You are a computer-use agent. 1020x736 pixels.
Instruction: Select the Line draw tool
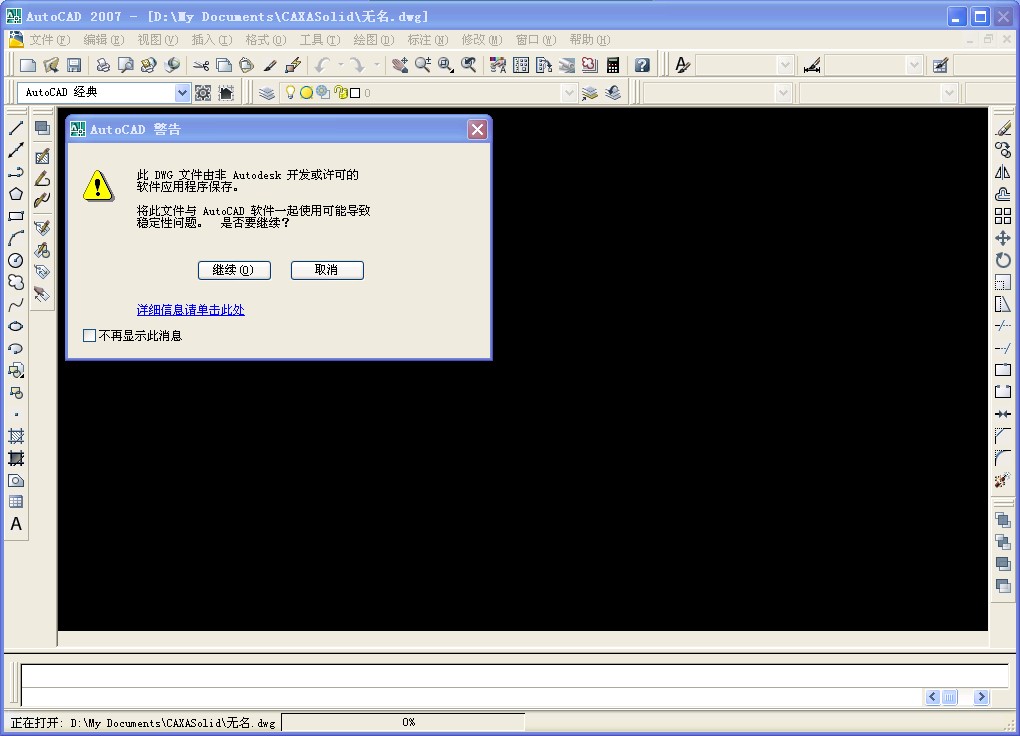(x=16, y=128)
